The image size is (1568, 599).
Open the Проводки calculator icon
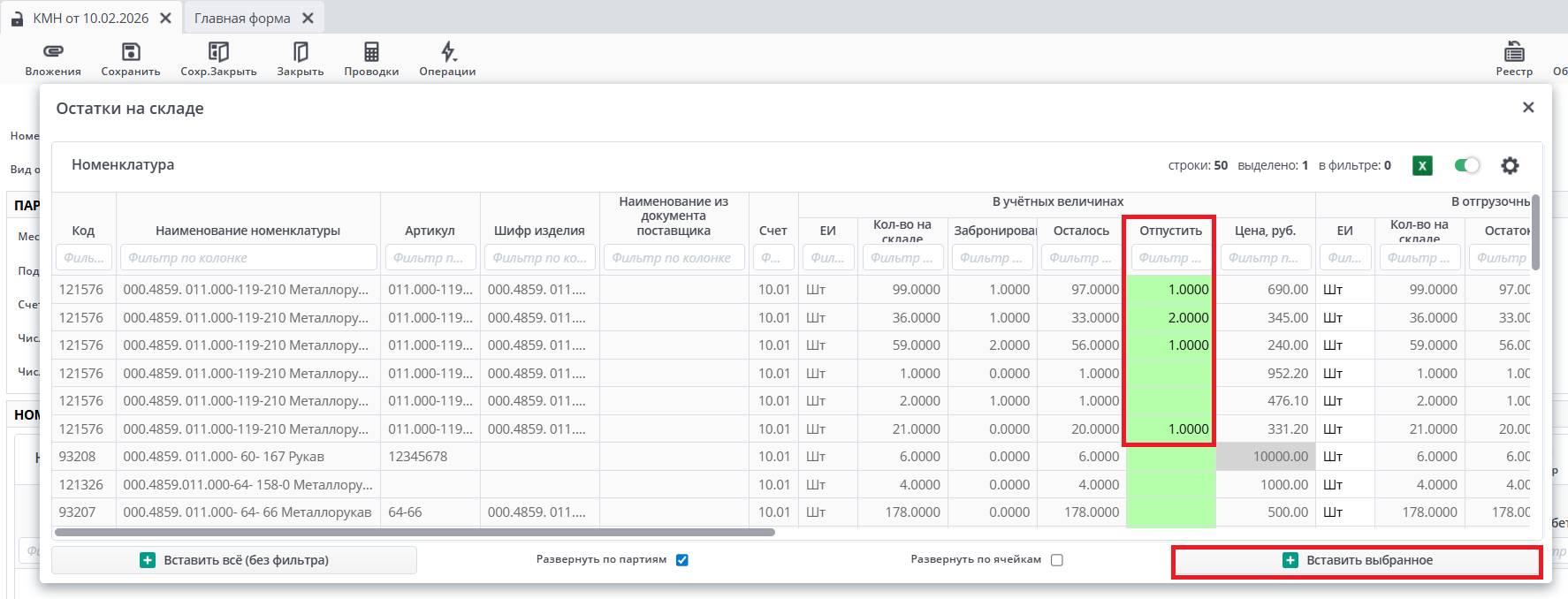[371, 52]
